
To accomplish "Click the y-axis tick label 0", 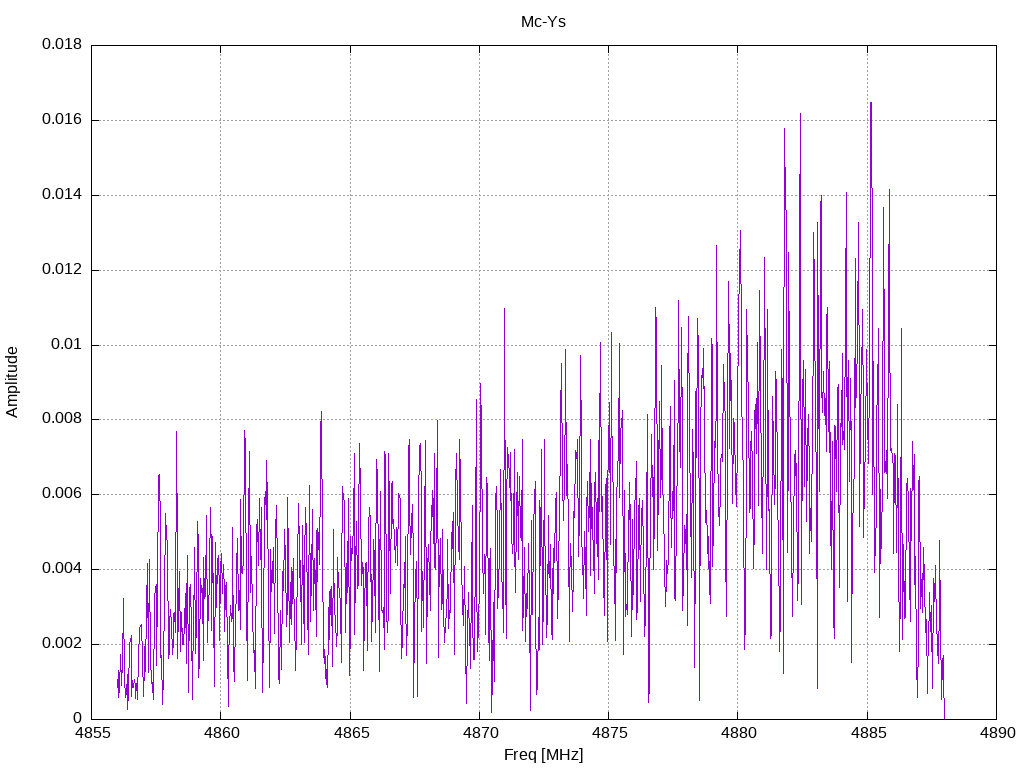I will click(78, 718).
